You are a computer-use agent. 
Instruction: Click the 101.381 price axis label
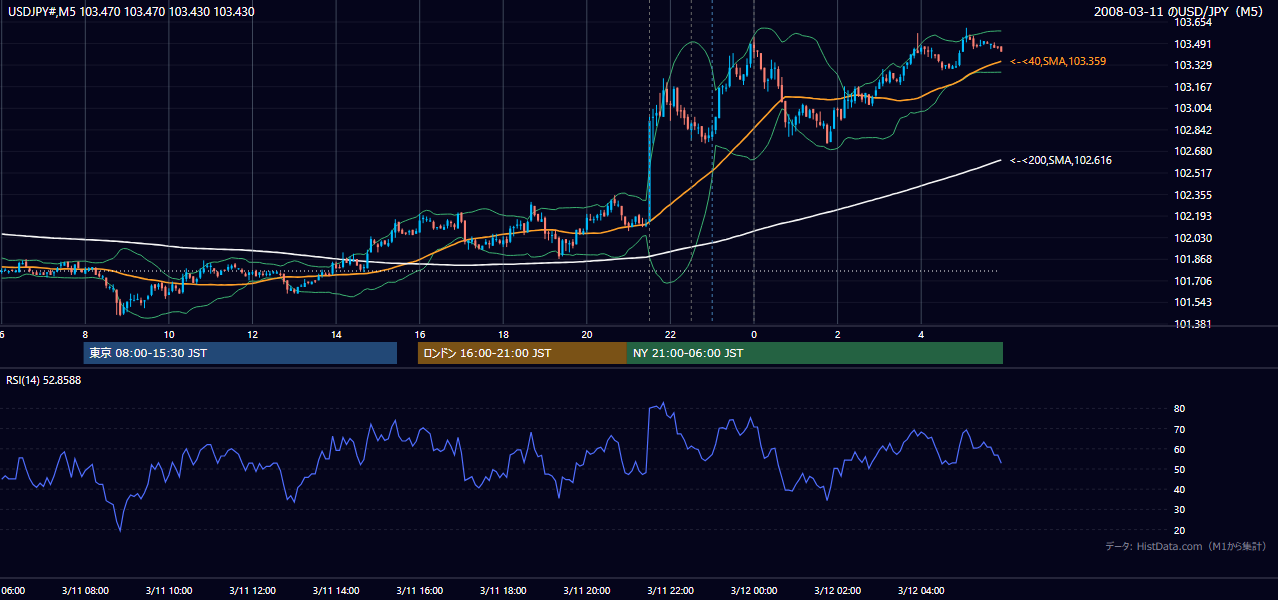pos(1192,324)
